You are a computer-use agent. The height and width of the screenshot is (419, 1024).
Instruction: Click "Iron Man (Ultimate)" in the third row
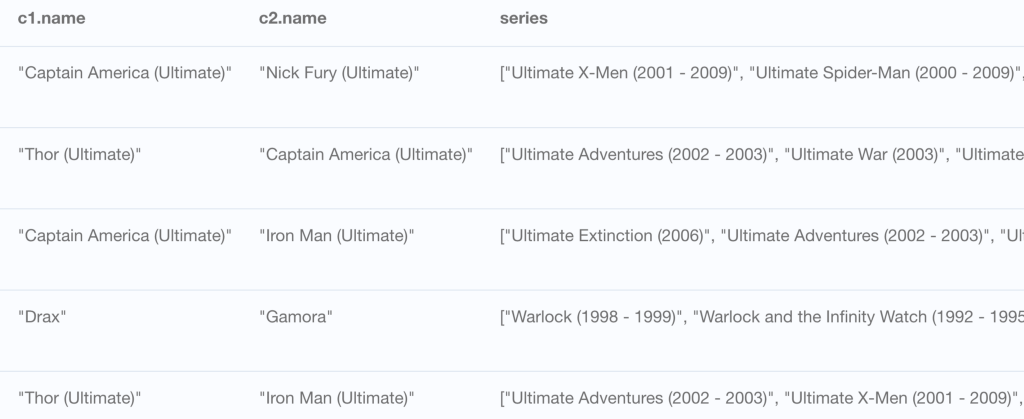point(337,236)
